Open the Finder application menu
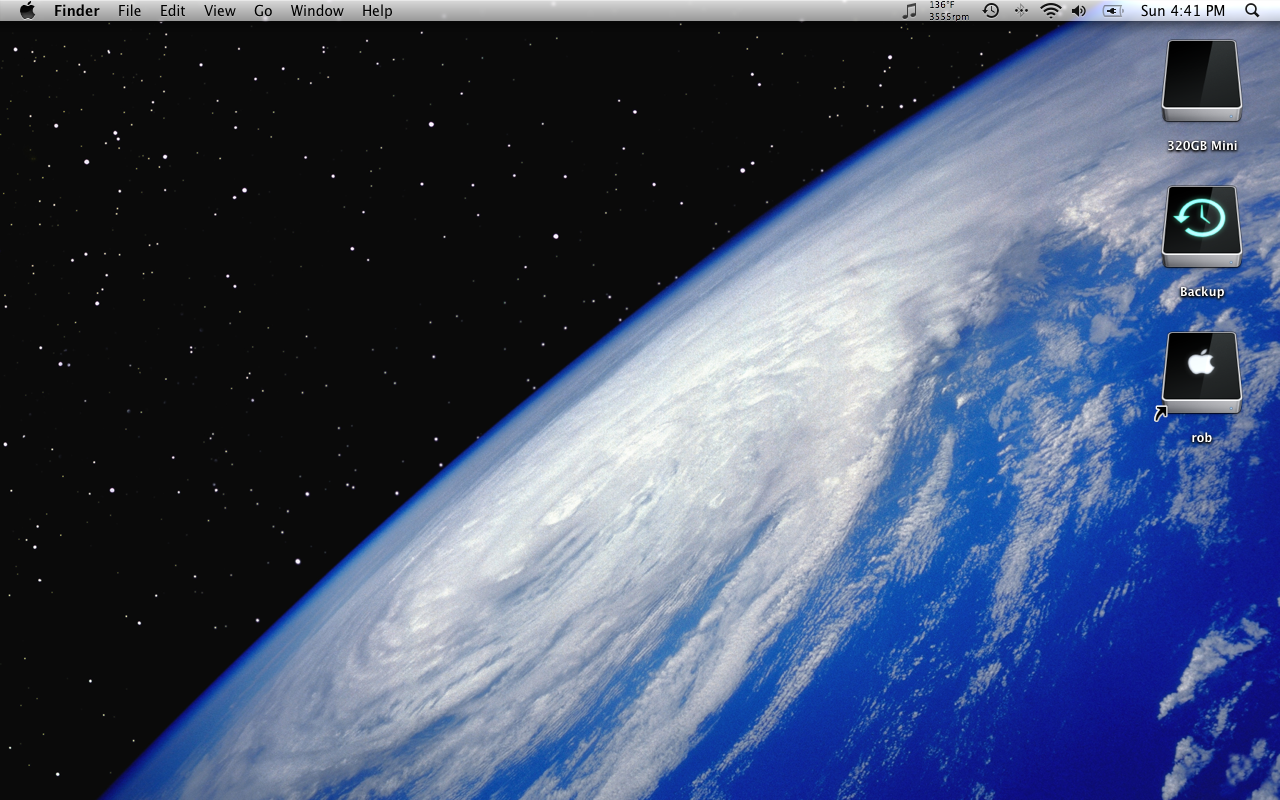1280x800 pixels. 77,11
